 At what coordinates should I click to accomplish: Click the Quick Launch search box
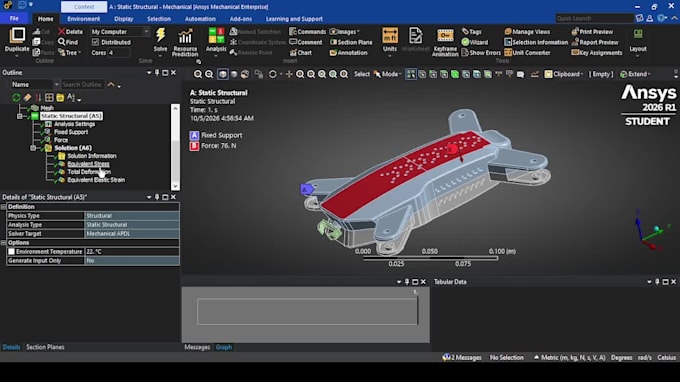click(x=594, y=18)
